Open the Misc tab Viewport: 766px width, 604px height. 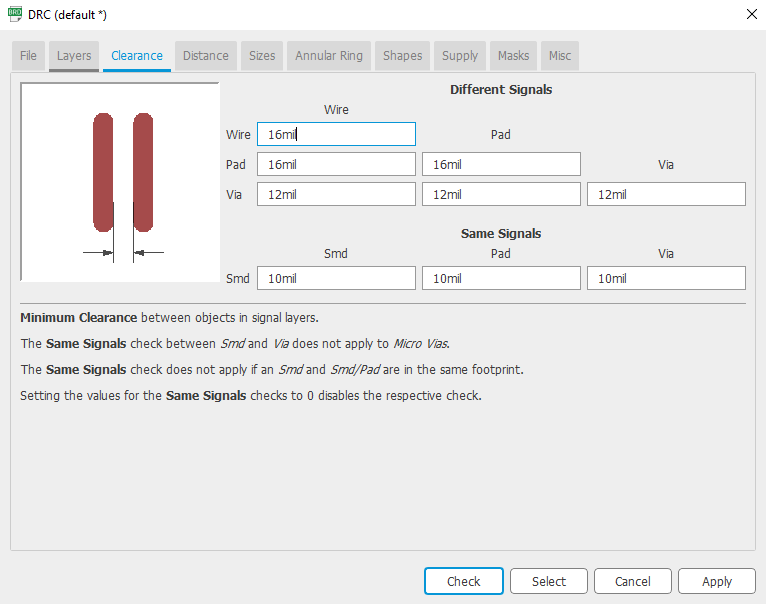pos(560,56)
